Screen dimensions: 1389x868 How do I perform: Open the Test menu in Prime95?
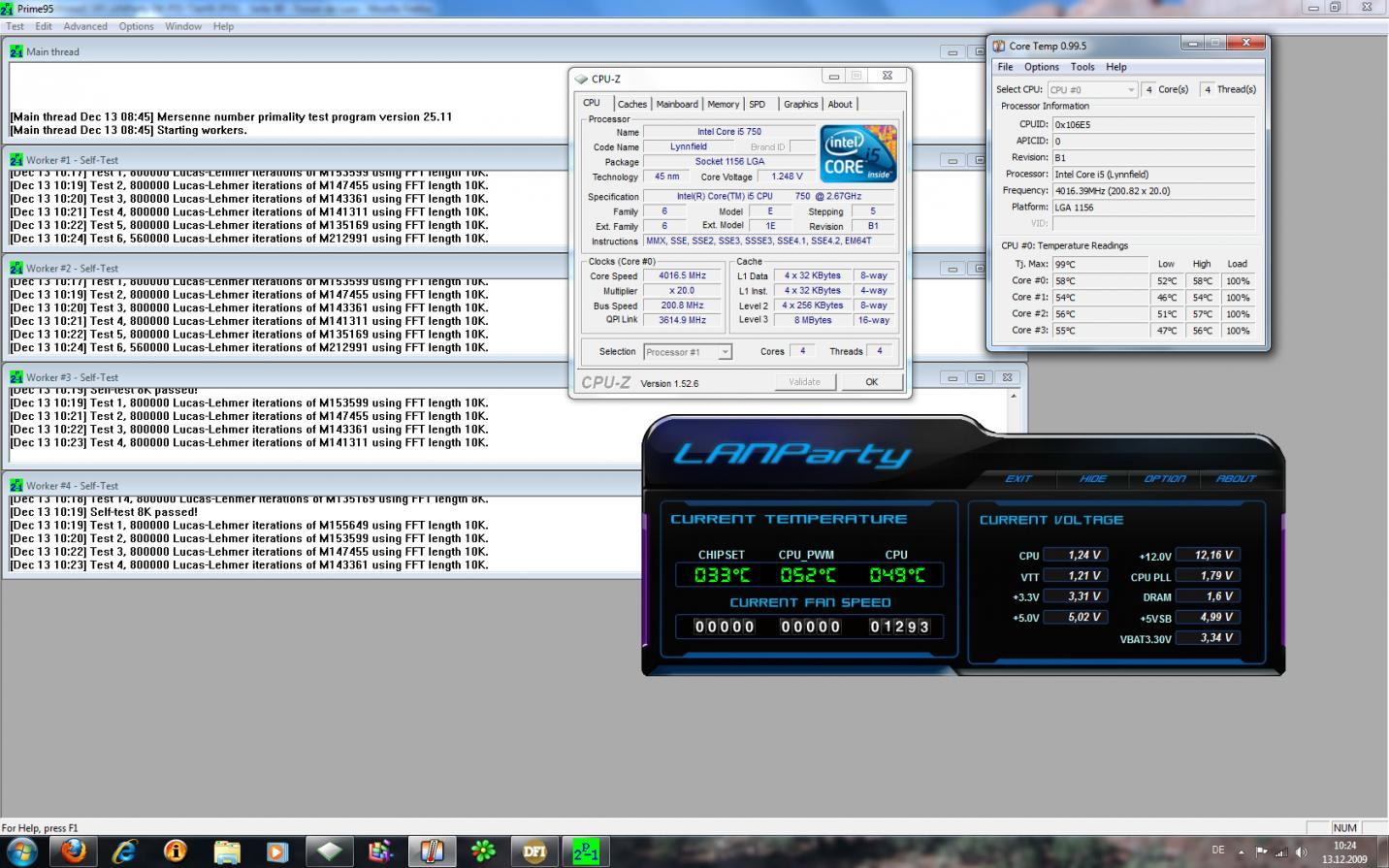click(16, 26)
